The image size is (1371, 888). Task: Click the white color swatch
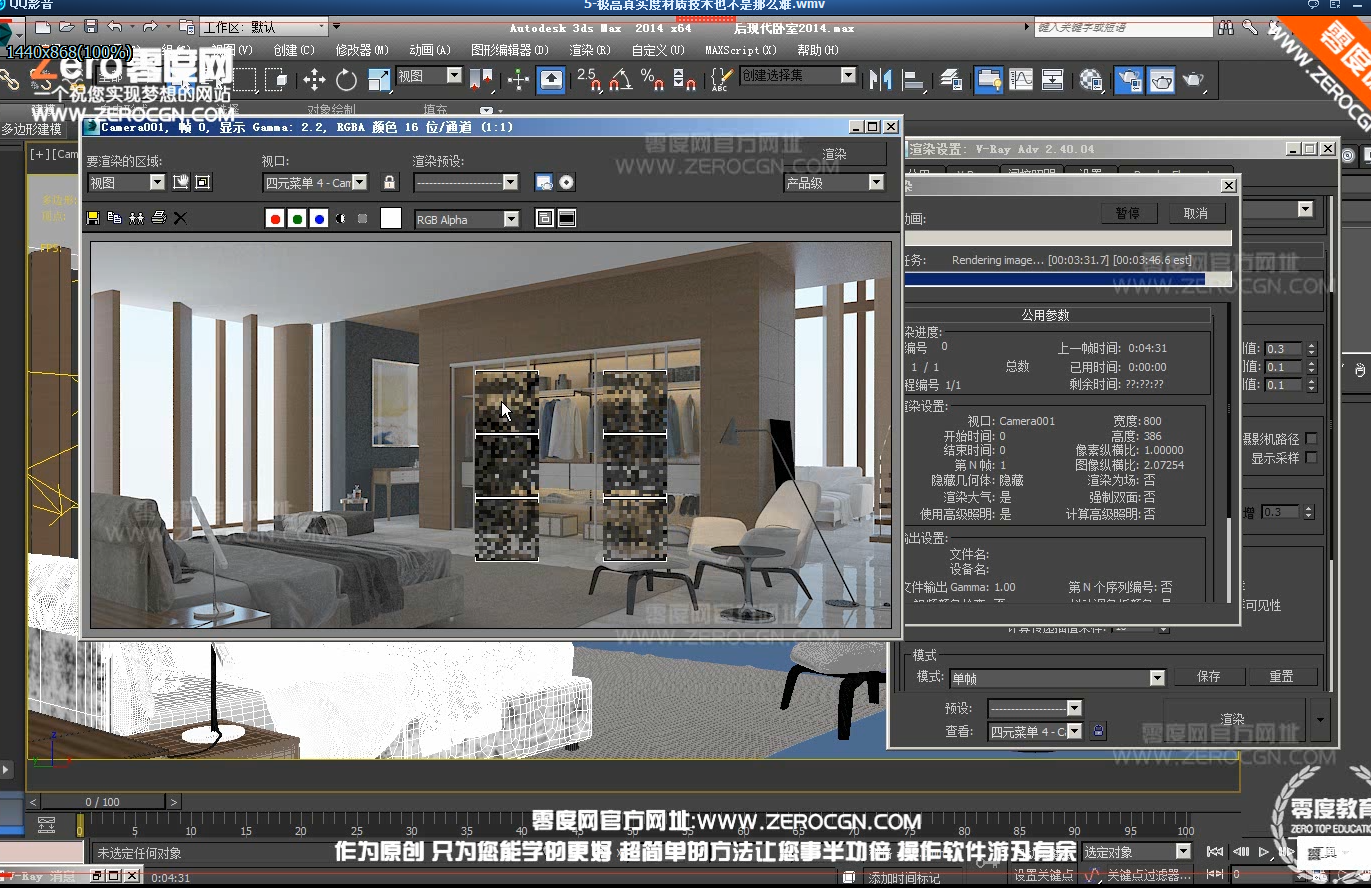pos(391,219)
